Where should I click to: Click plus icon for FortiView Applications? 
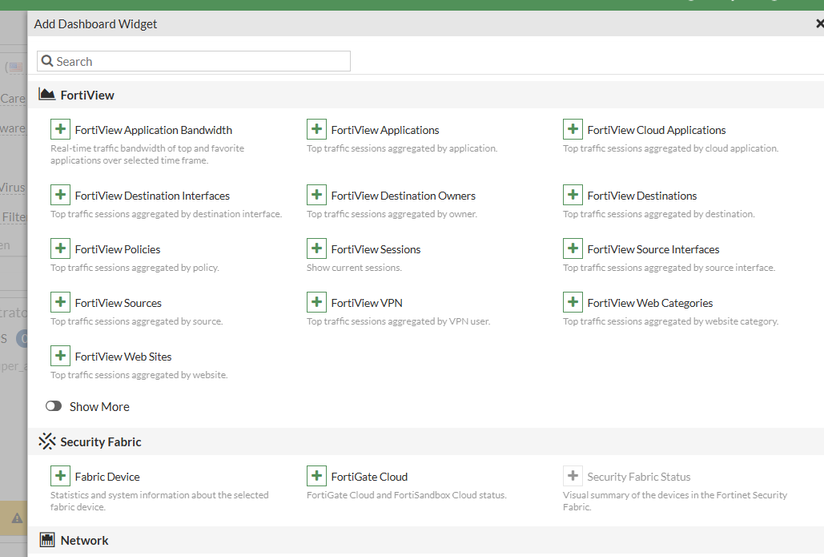[317, 130]
